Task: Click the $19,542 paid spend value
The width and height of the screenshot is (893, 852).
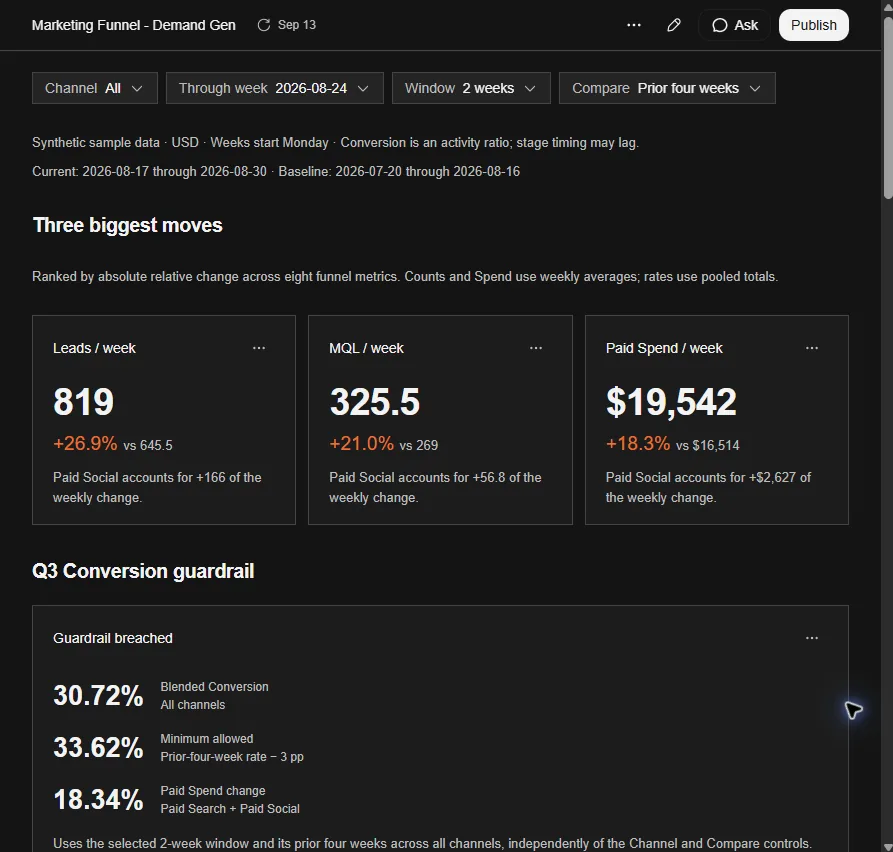Action: click(671, 402)
